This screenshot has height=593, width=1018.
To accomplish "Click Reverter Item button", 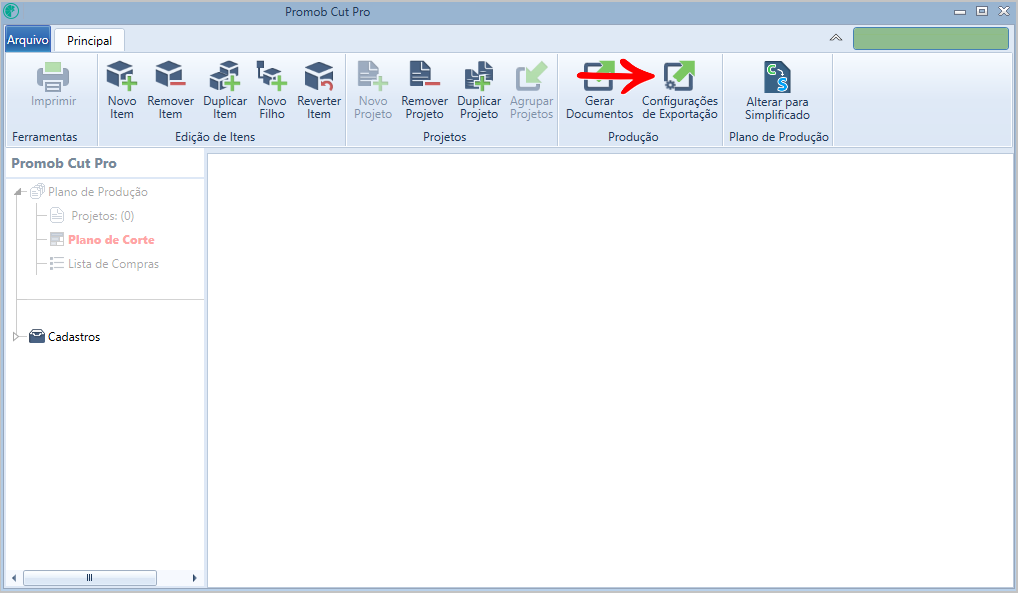I will [319, 90].
